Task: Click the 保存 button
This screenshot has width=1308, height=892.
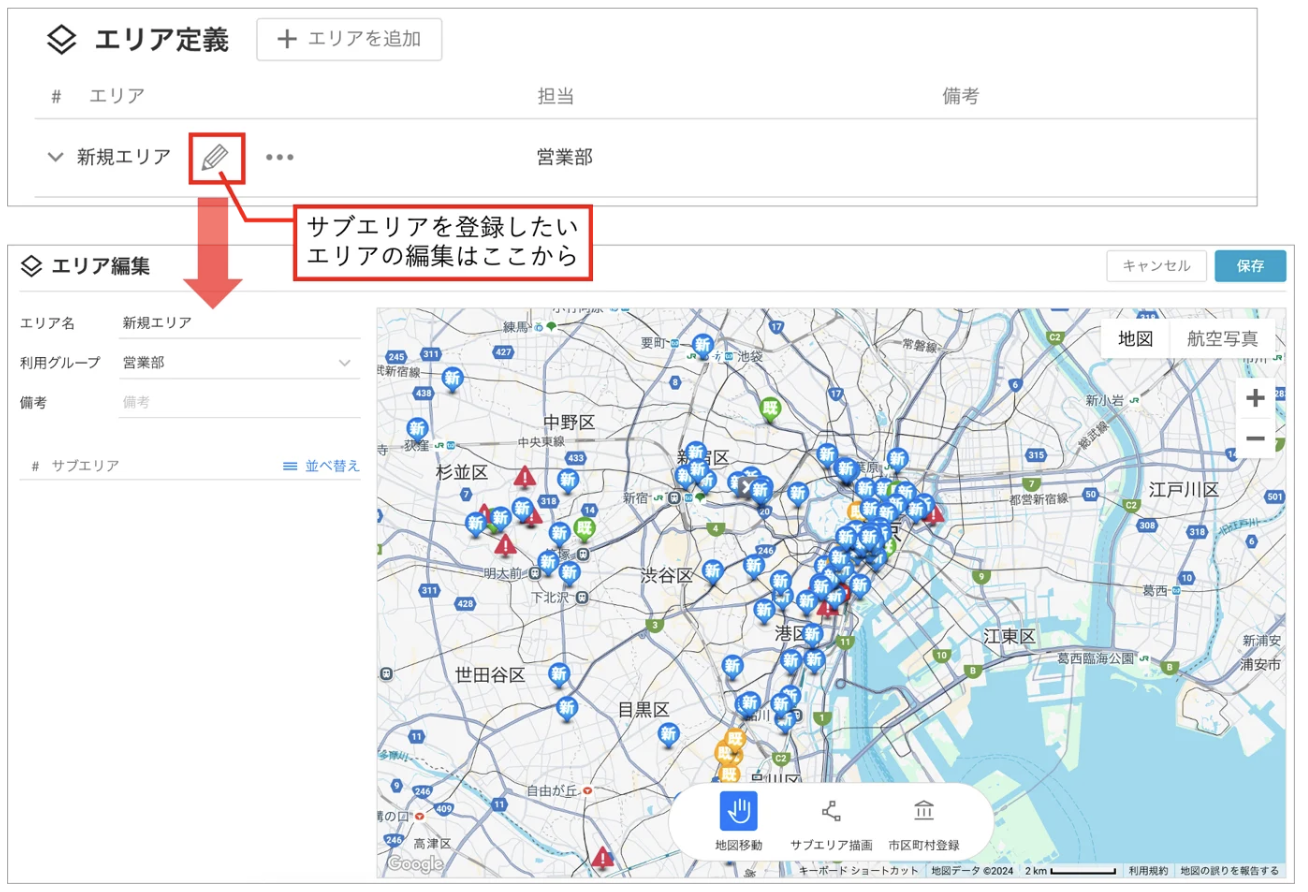Action: coord(1250,266)
